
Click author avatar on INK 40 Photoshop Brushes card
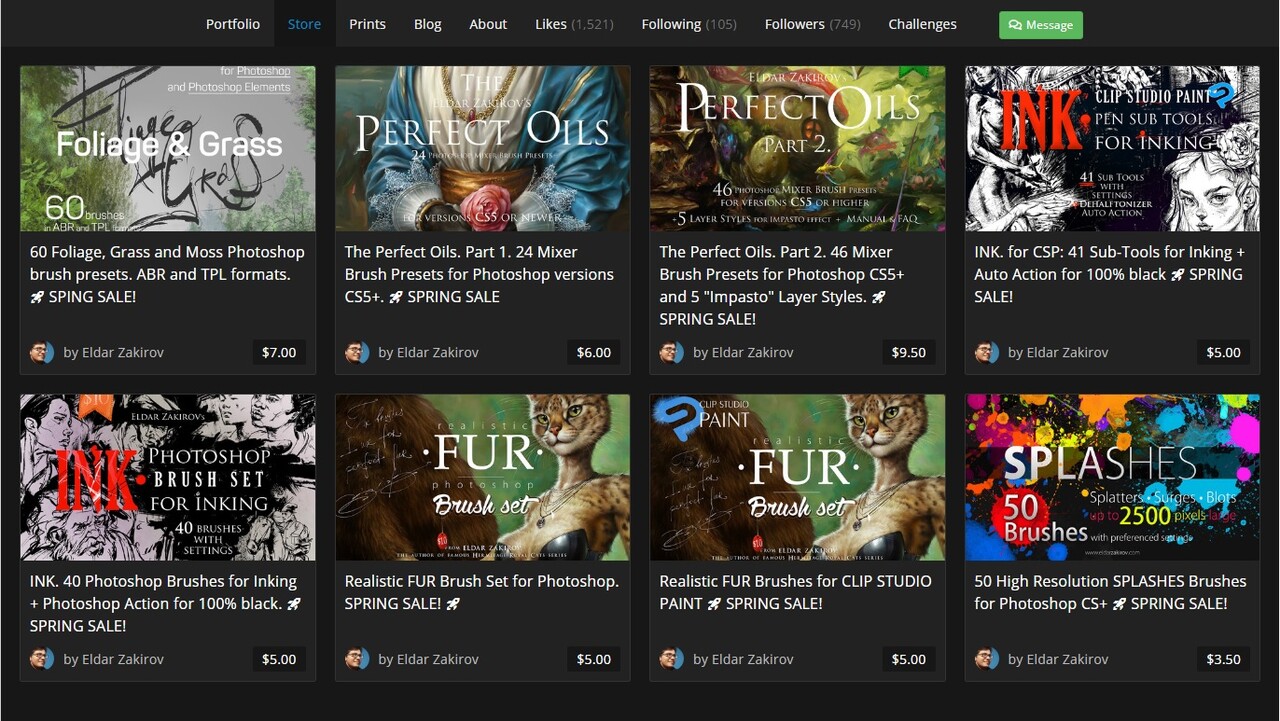(x=42, y=659)
